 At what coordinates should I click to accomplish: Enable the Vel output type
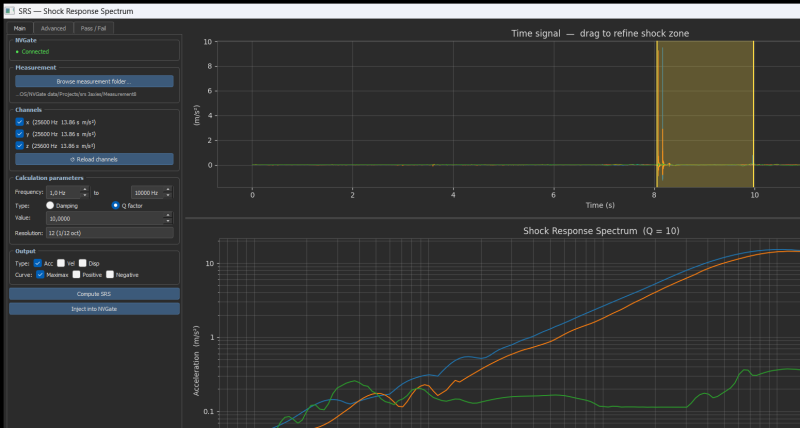[x=61, y=263]
